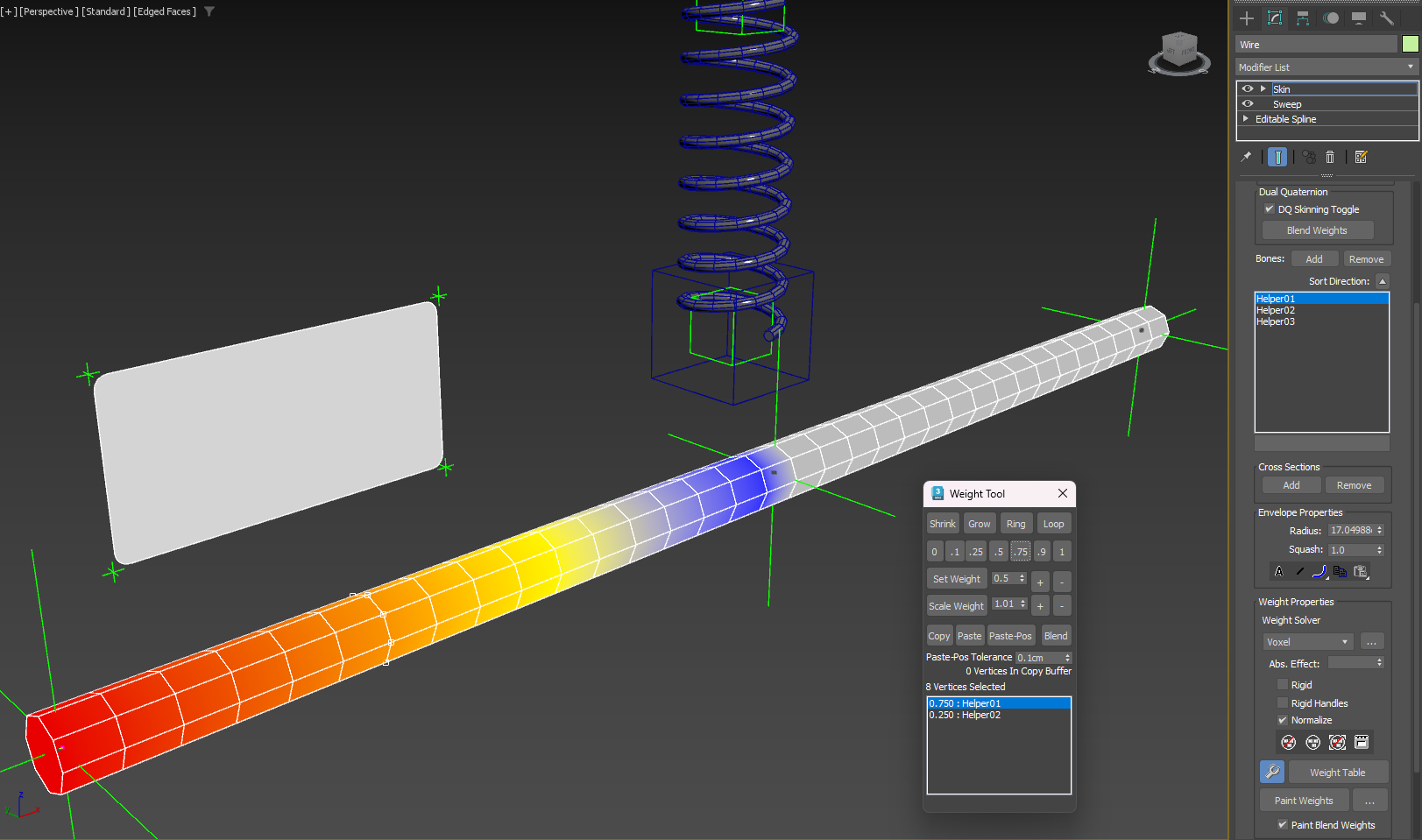Screen dimensions: 1422x840
Task: Open the Utilities panel wrench icon
Action: pos(1386,18)
